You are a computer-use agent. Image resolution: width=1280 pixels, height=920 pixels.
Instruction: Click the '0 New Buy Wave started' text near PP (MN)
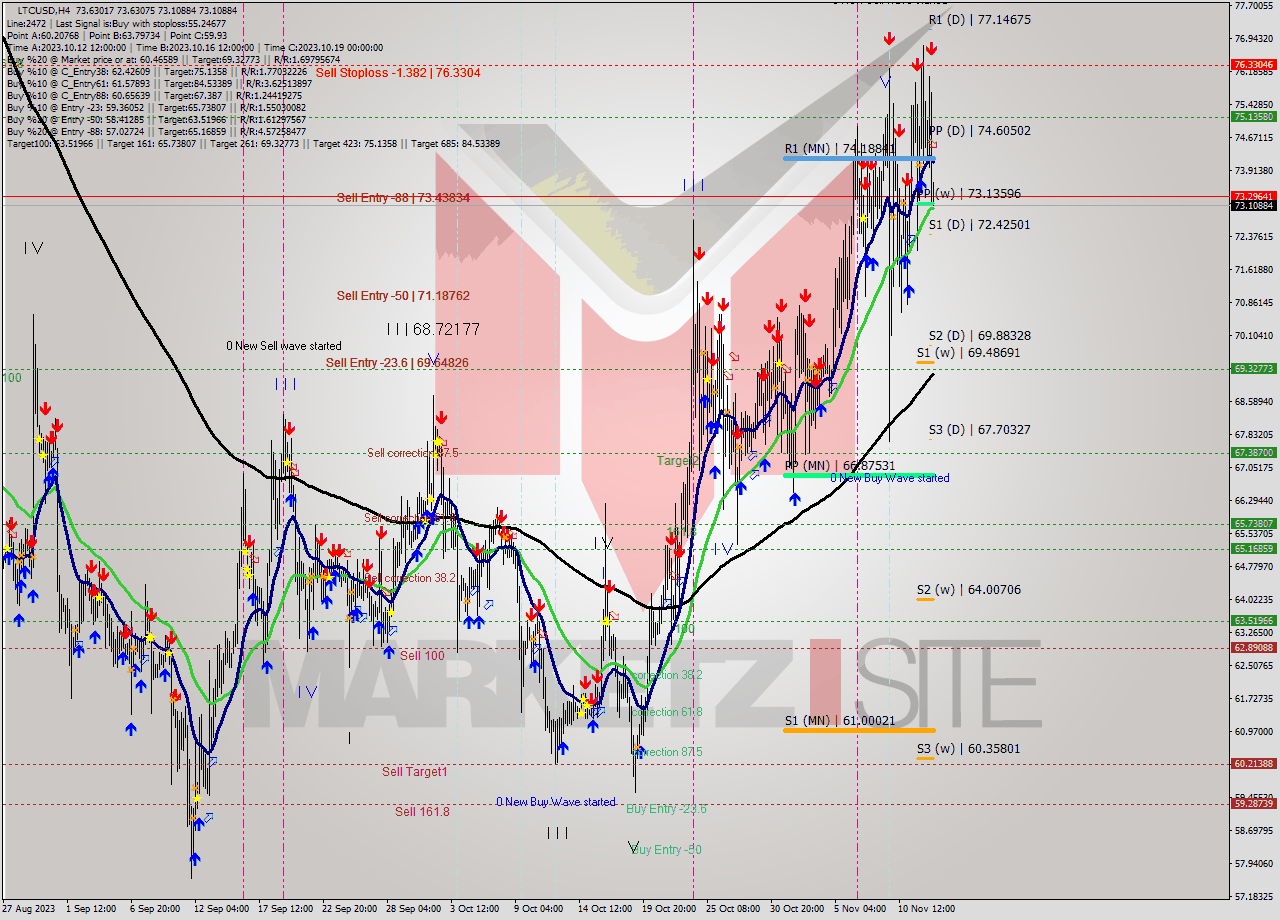pyautogui.click(x=890, y=478)
